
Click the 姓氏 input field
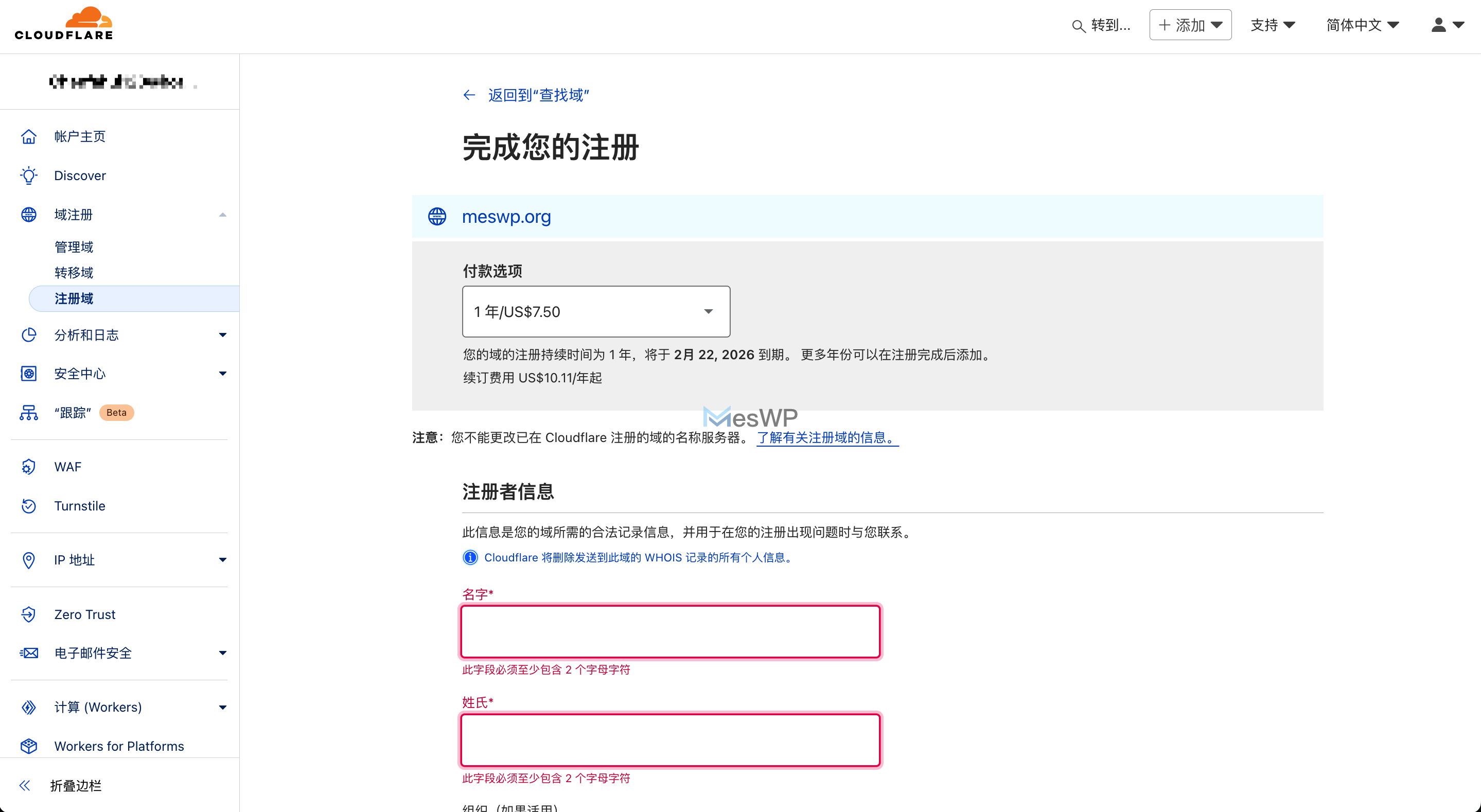click(671, 740)
